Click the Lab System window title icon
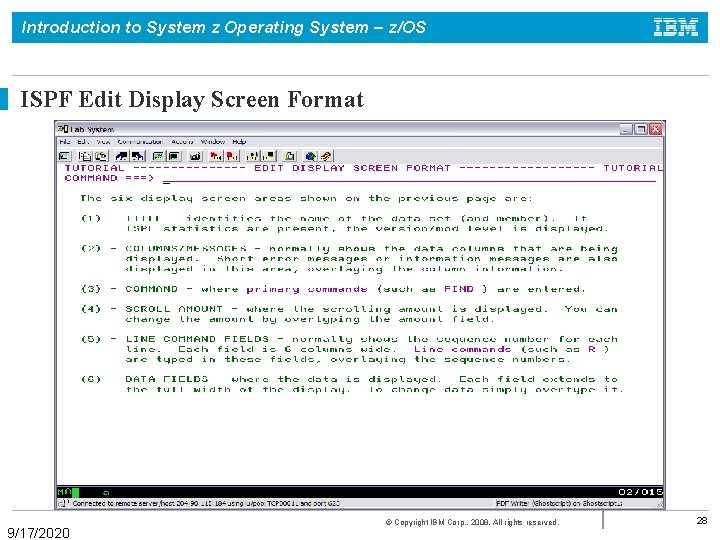This screenshot has width=720, height=540. tap(63, 129)
